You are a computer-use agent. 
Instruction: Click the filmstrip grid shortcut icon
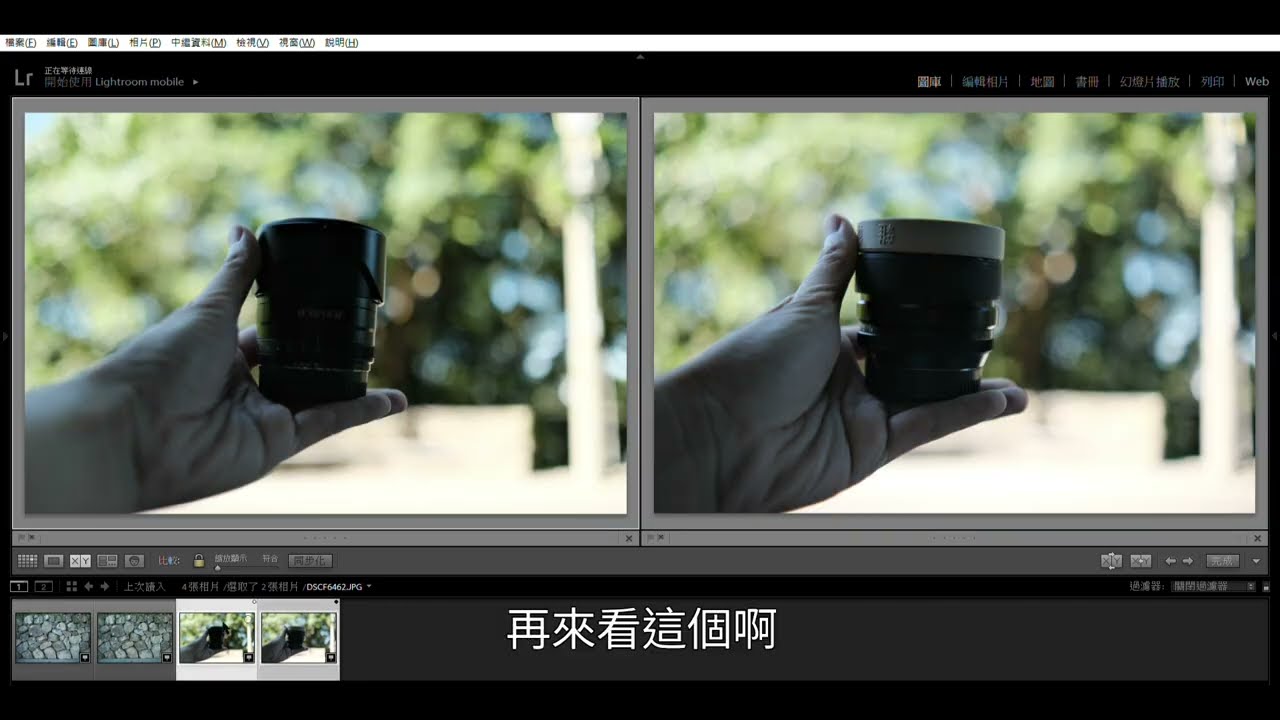pos(72,586)
